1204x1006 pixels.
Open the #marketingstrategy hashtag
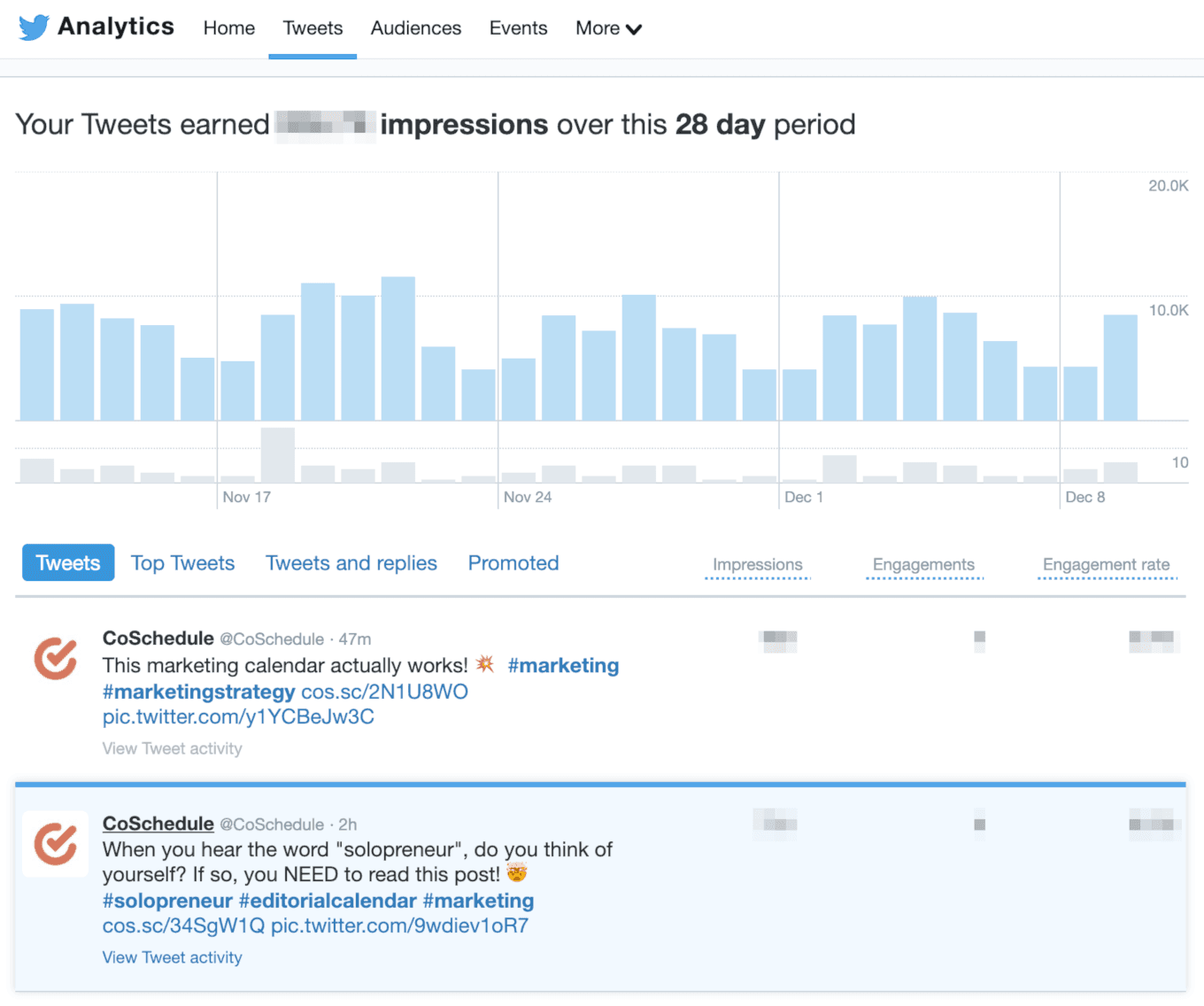click(198, 692)
